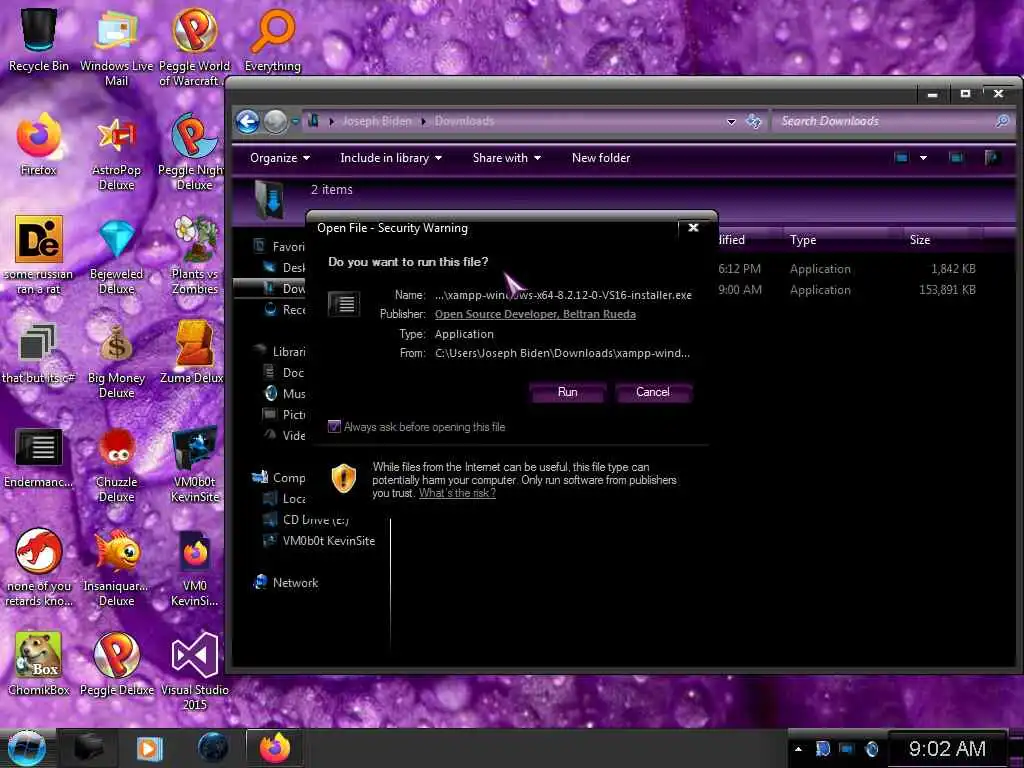Image resolution: width=1024 pixels, height=768 pixels.
Task: Open the 'What's the risk?' link
Action: pyautogui.click(x=457, y=493)
